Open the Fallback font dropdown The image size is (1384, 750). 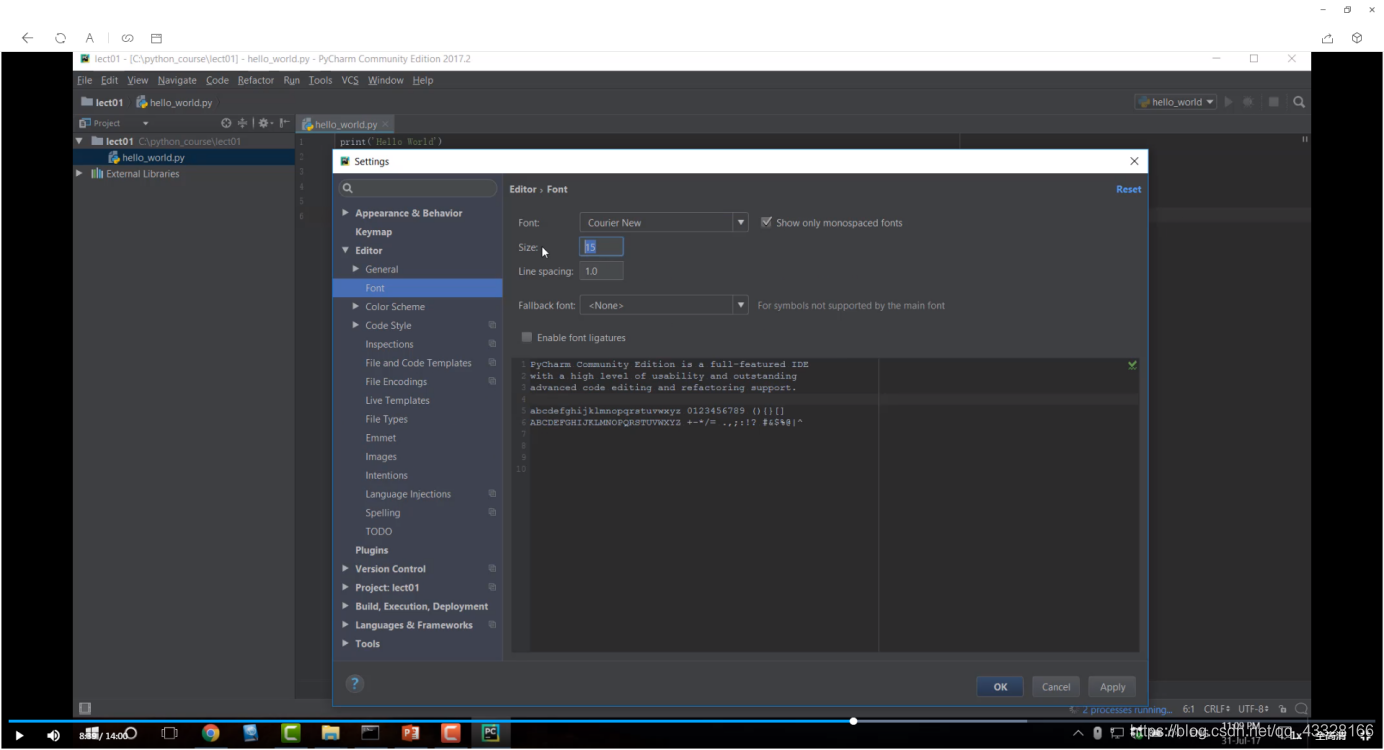click(x=664, y=305)
